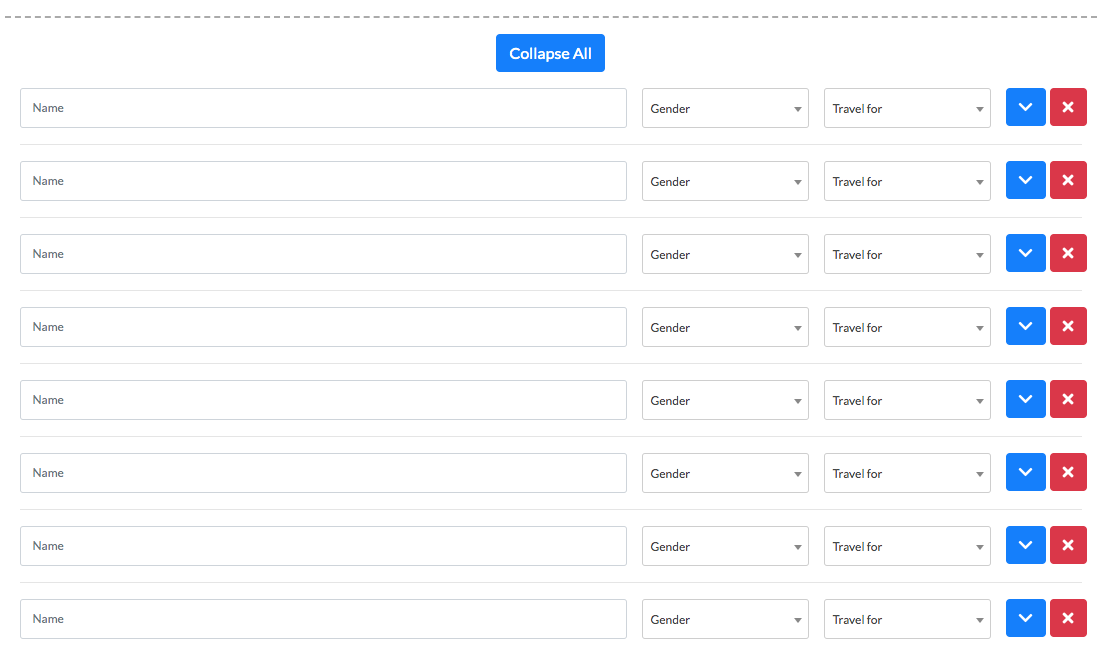Expand the second row with blue chevron
Image resolution: width=1102 pixels, height=645 pixels.
[1025, 181]
